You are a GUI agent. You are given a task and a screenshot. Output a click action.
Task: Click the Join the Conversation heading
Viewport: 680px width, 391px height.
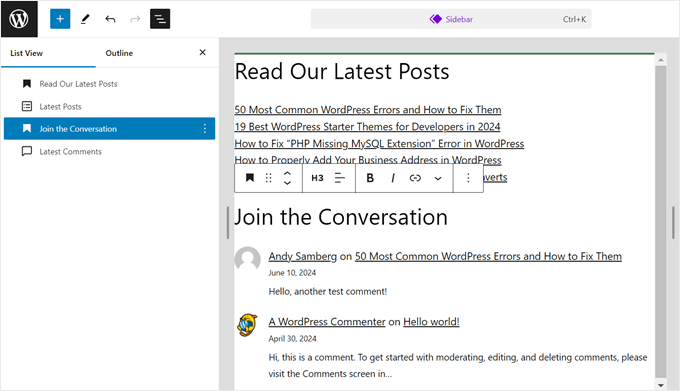341,217
